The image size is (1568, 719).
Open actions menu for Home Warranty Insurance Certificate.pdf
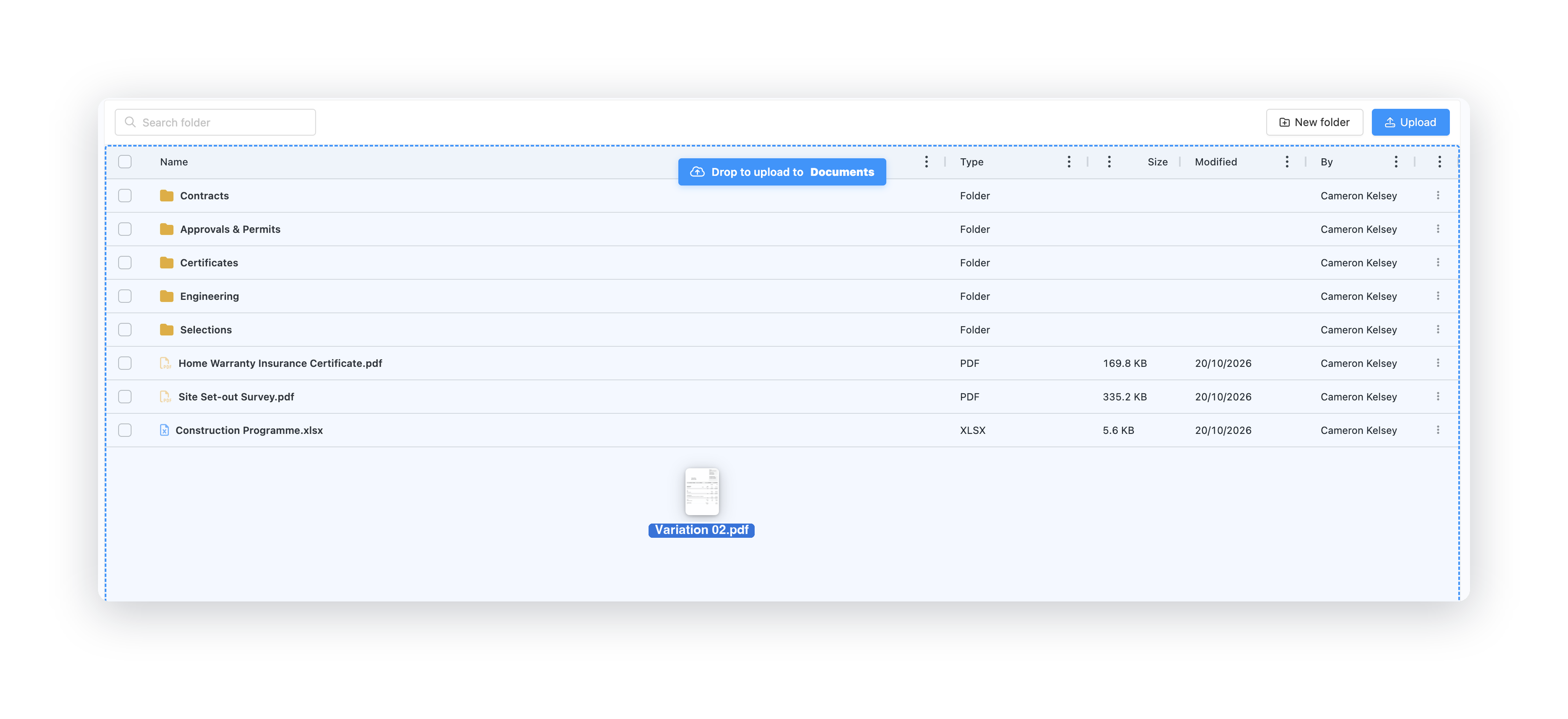(x=1438, y=362)
